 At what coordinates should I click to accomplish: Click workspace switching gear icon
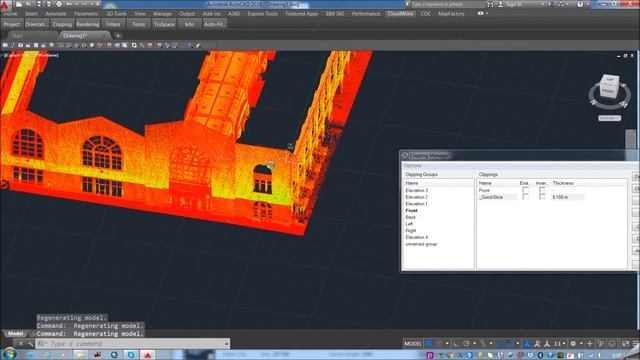pyautogui.click(x=573, y=344)
